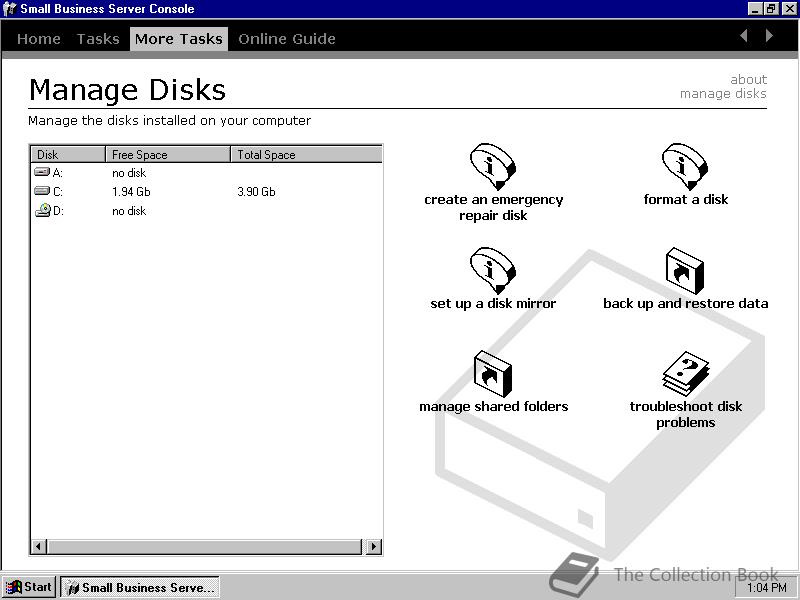This screenshot has width=800, height=600.
Task: Click the manage shared folders label
Action: coord(493,407)
